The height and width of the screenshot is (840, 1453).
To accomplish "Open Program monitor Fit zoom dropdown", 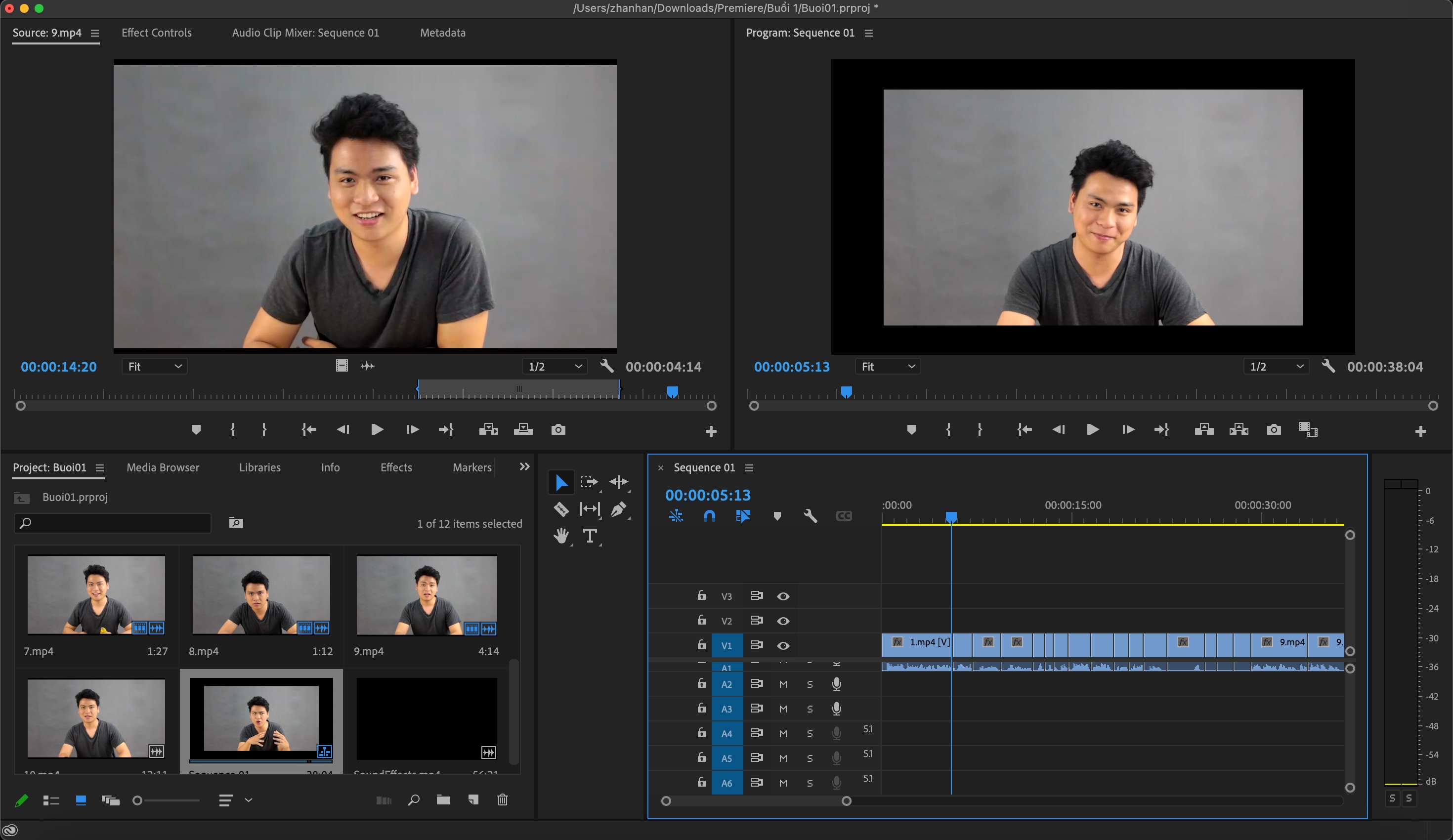I will [x=888, y=367].
